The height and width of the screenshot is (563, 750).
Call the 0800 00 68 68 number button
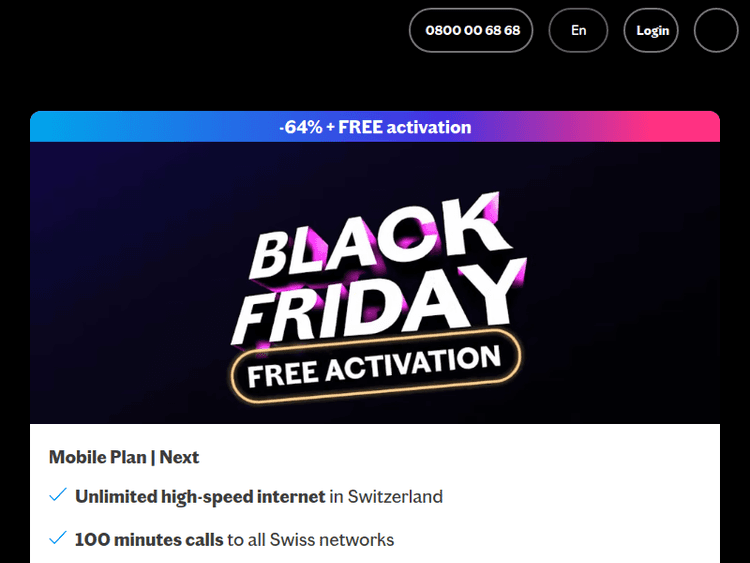point(472,30)
